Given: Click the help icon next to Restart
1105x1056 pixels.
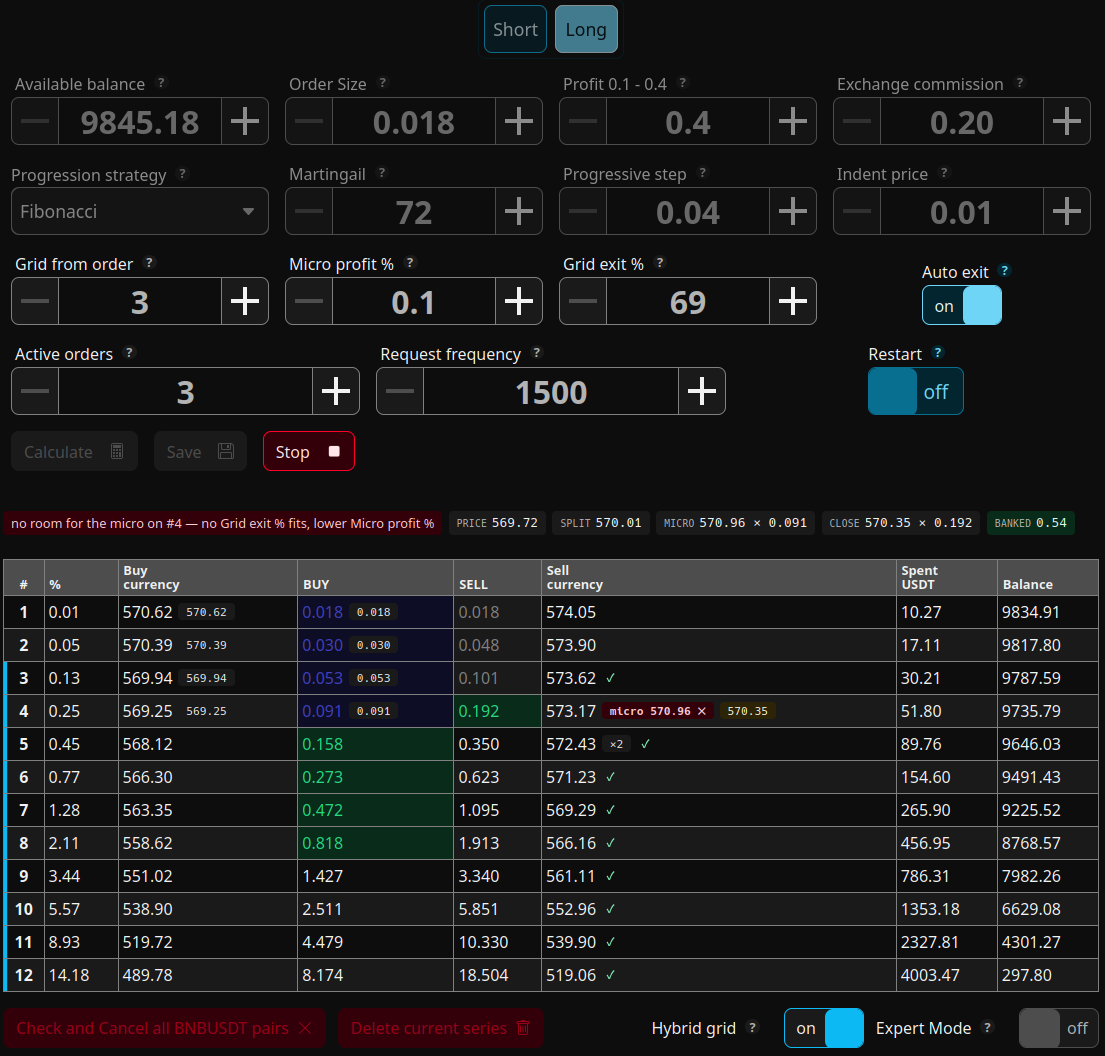Looking at the screenshot, I should 938,352.
